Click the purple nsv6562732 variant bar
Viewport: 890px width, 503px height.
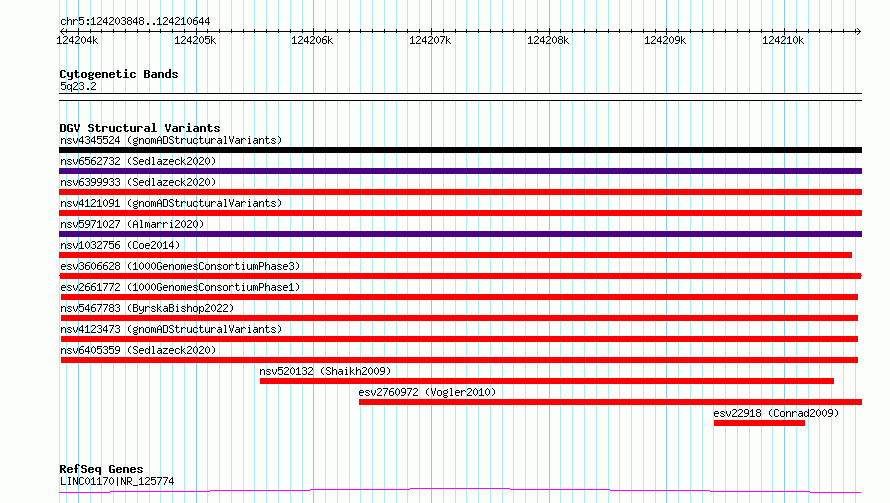pyautogui.click(x=460, y=171)
